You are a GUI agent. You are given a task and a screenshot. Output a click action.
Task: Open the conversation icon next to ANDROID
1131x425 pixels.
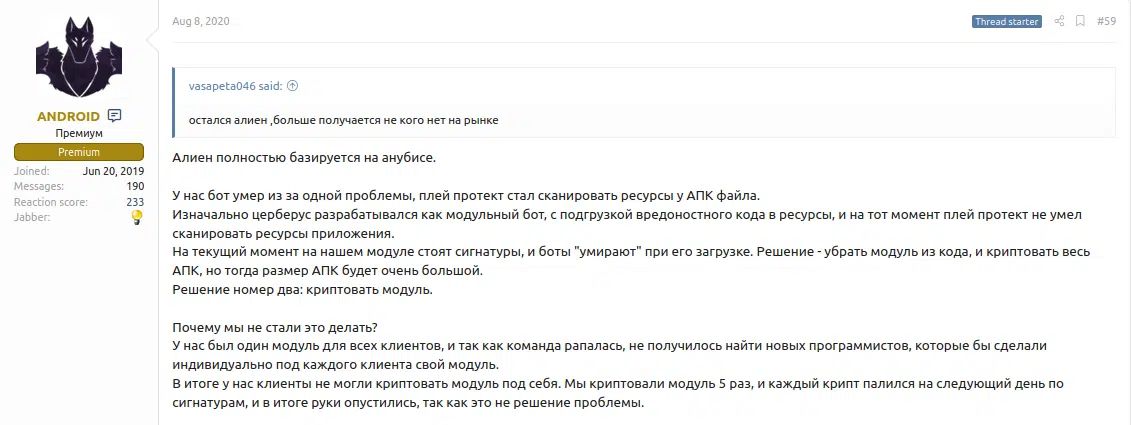(x=115, y=115)
